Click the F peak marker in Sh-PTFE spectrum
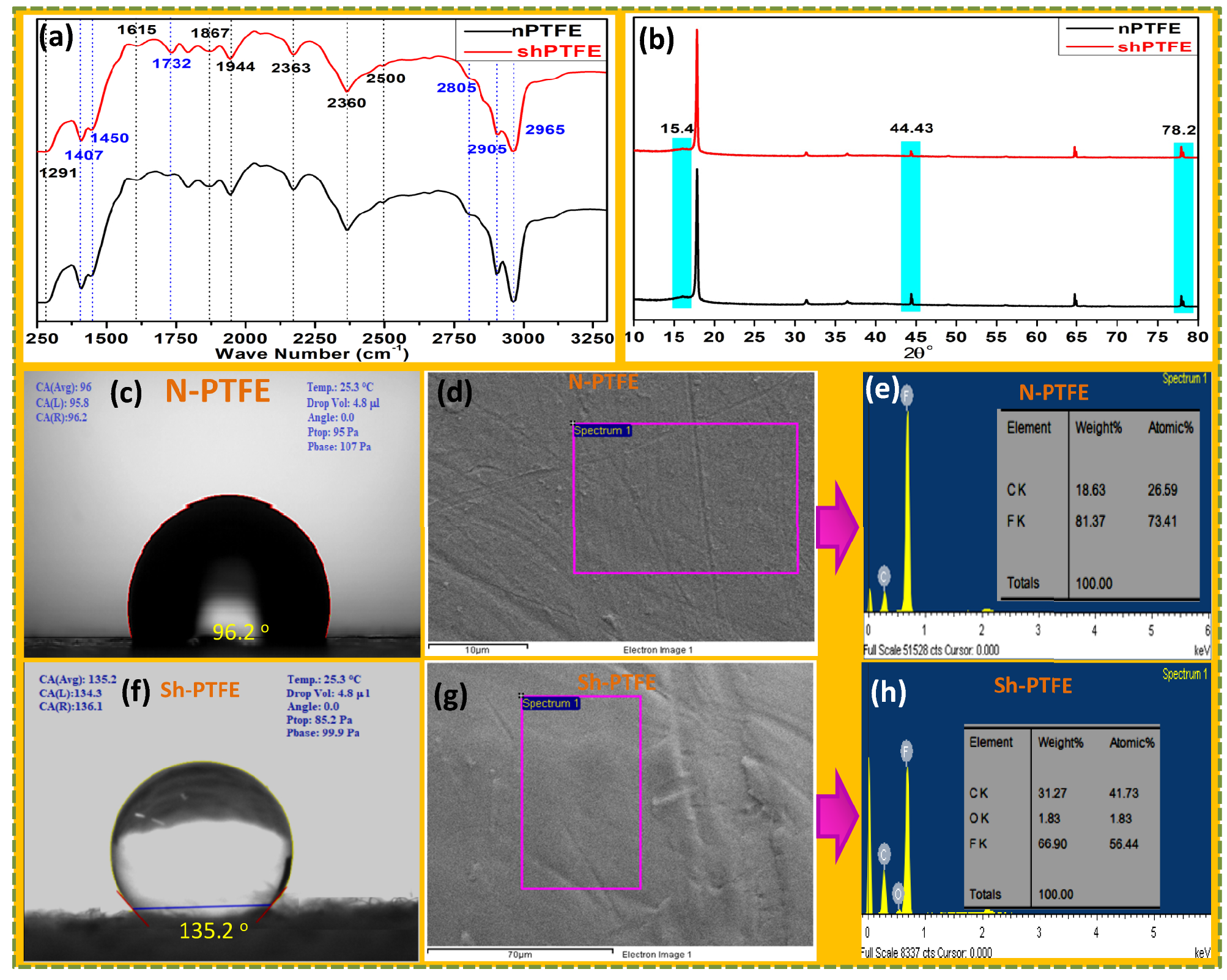 [906, 750]
